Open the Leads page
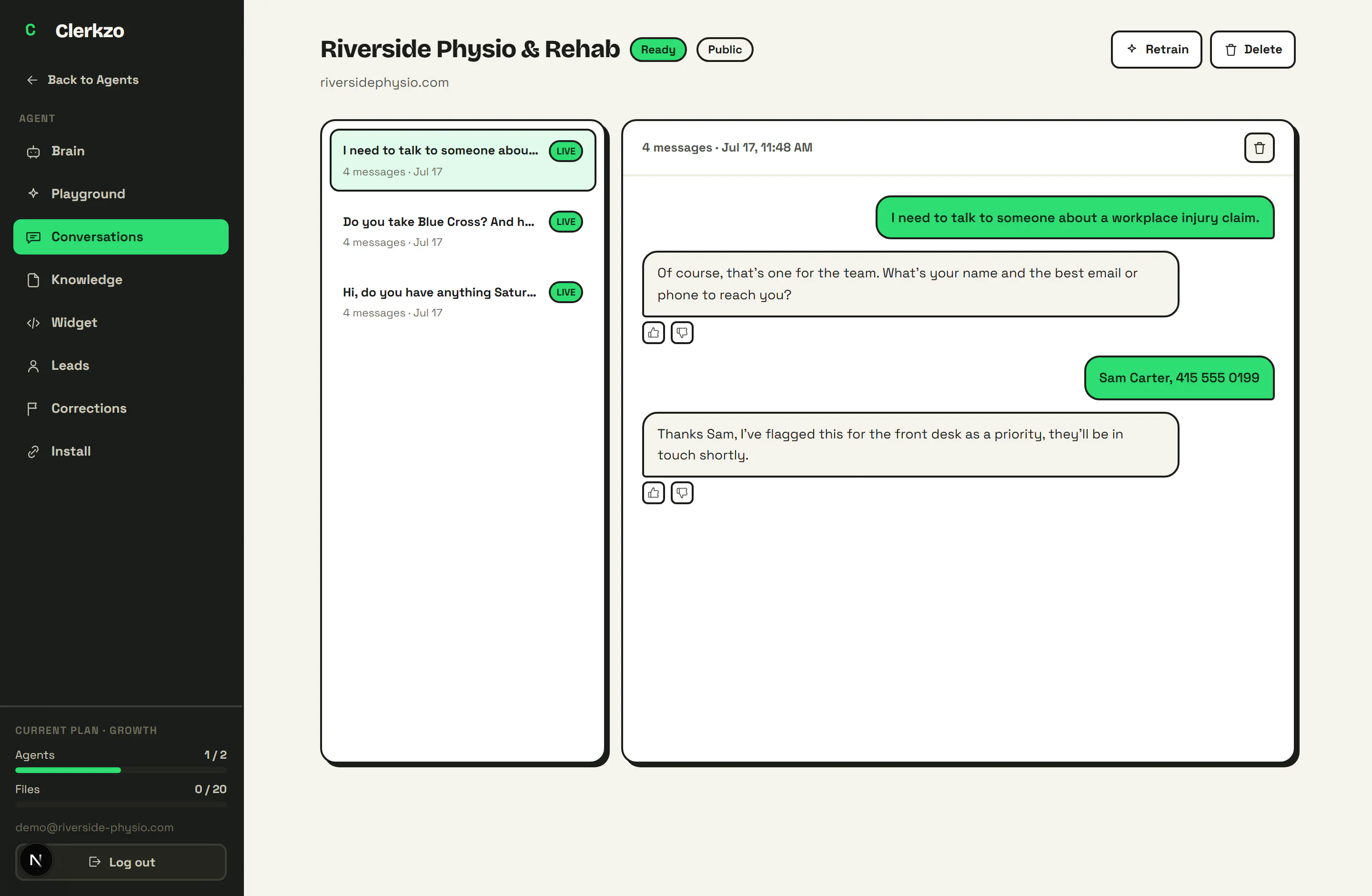This screenshot has width=1372, height=896. pyautogui.click(x=121, y=366)
